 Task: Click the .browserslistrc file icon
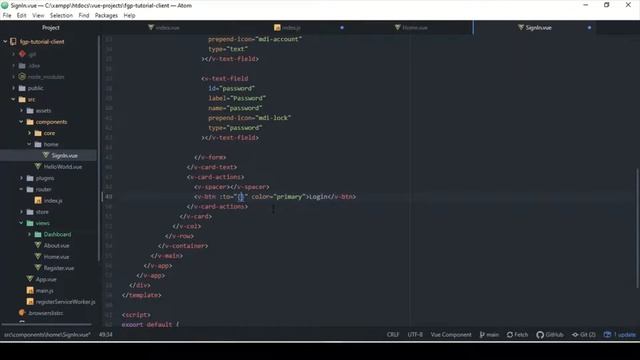pos(22,313)
